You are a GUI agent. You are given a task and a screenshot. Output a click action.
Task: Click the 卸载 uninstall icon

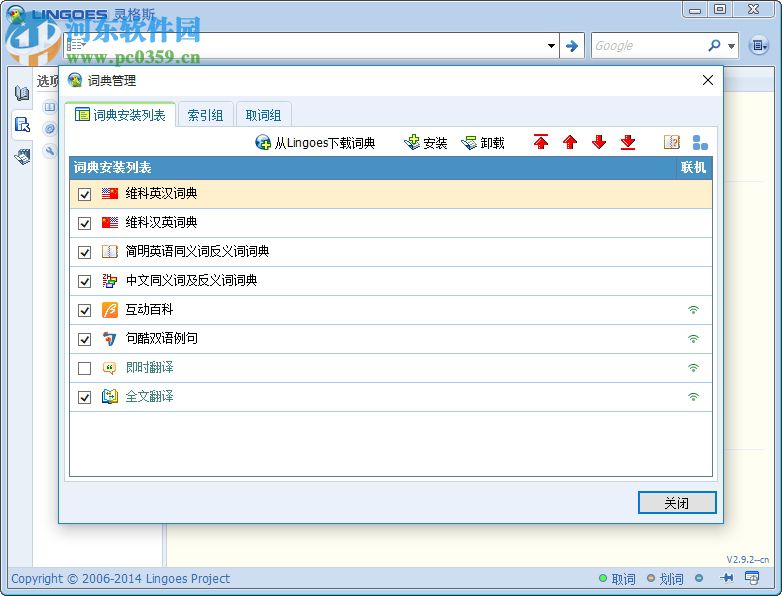[469, 143]
